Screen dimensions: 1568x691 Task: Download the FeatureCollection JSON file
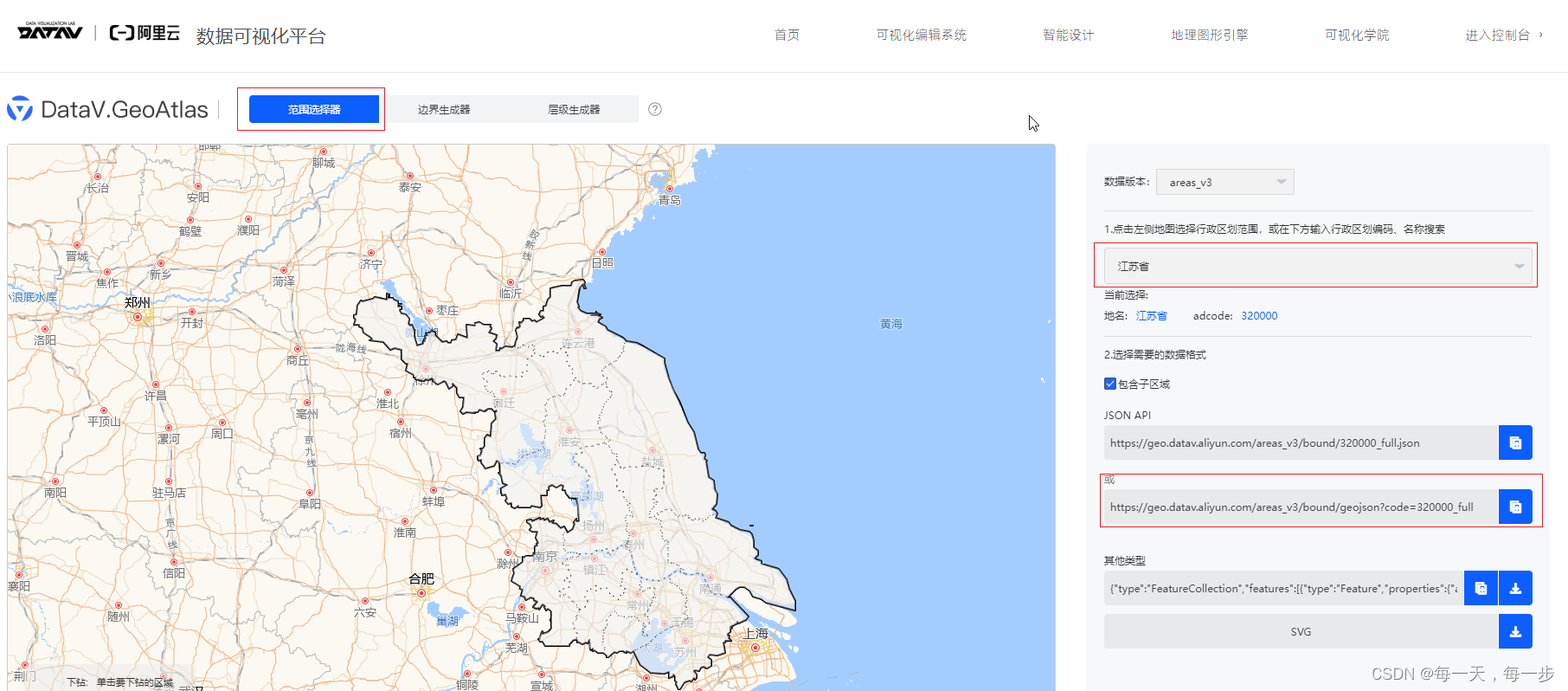[x=1515, y=588]
